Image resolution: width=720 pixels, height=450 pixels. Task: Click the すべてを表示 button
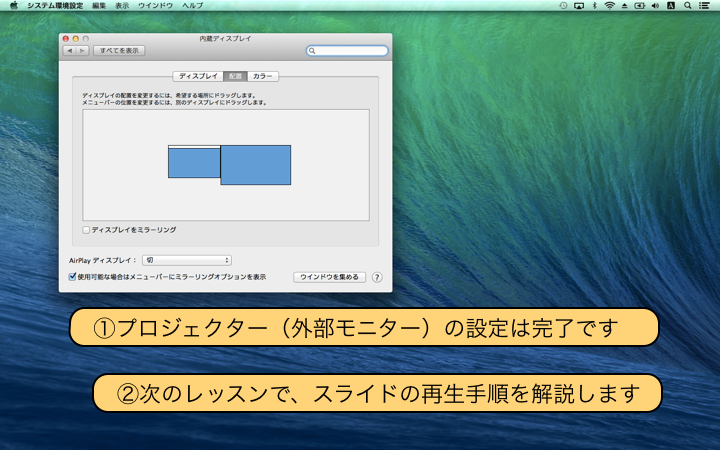coord(119,51)
